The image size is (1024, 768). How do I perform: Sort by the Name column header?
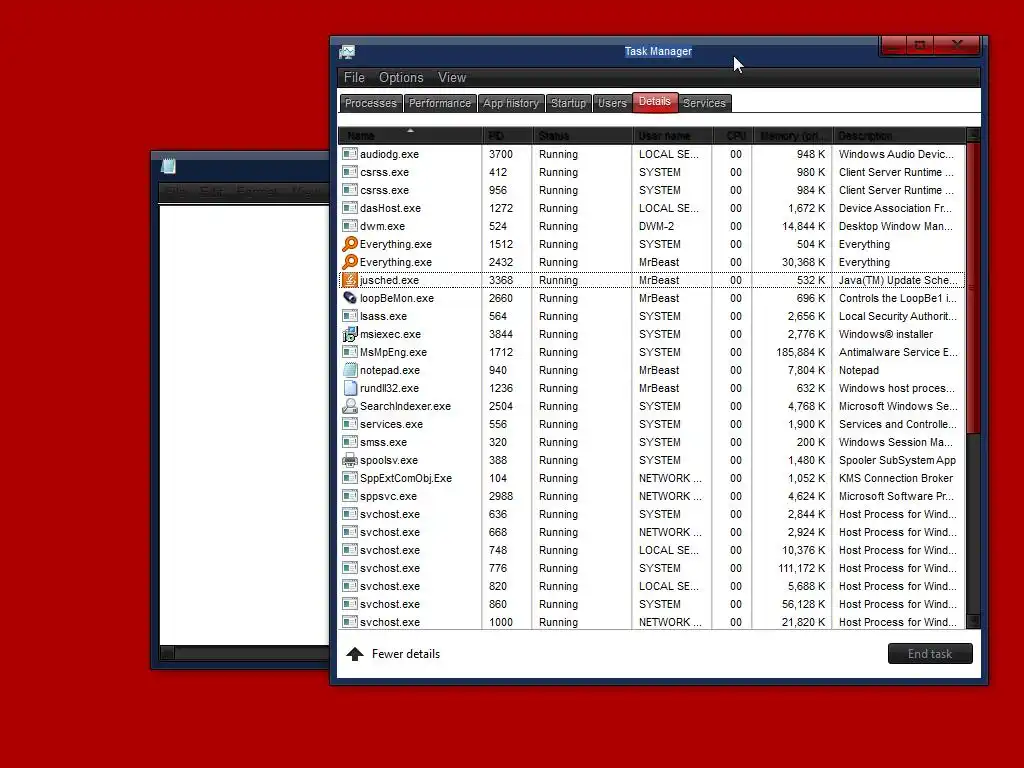(410, 135)
